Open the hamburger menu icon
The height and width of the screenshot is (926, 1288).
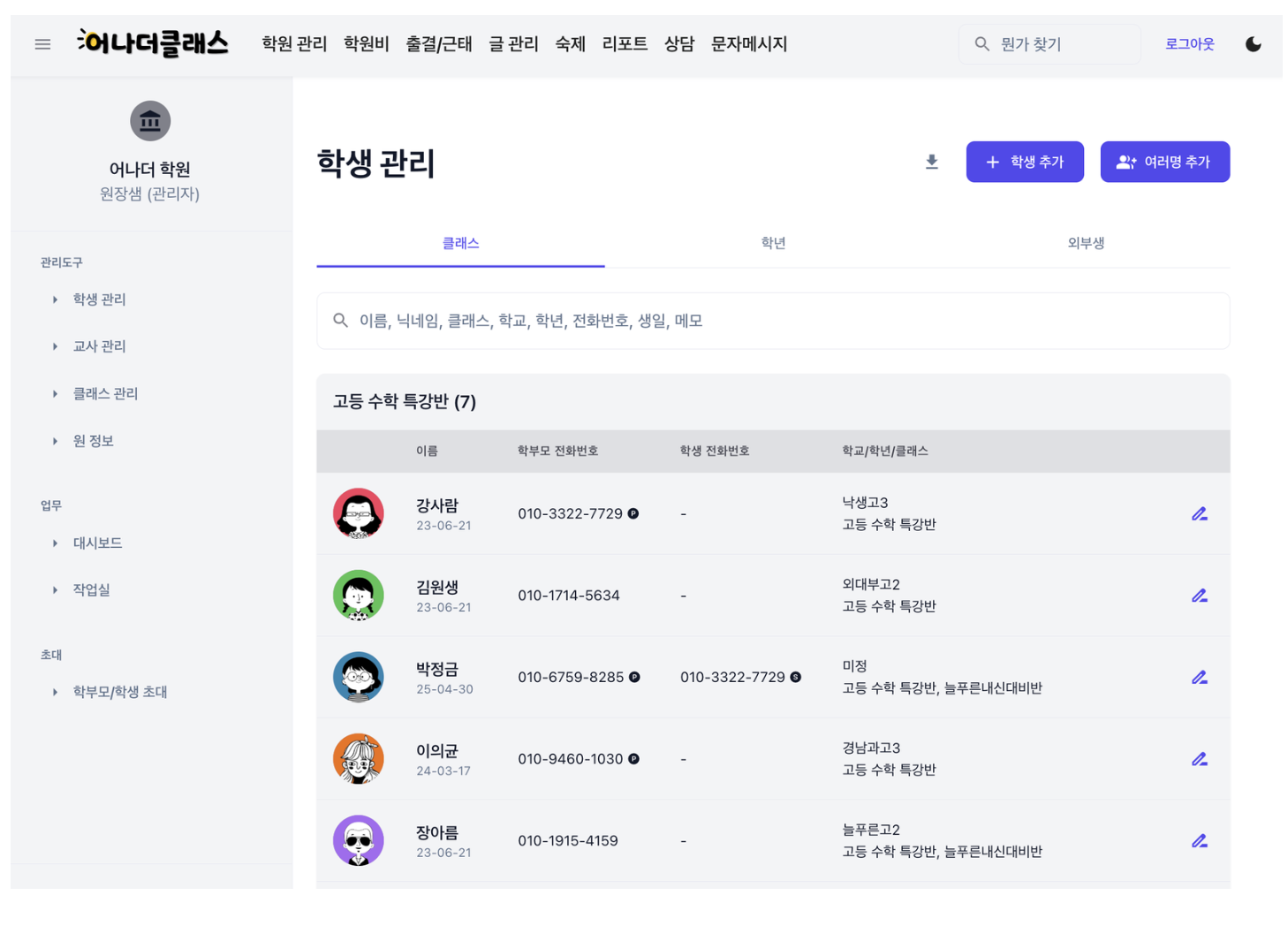(x=42, y=44)
